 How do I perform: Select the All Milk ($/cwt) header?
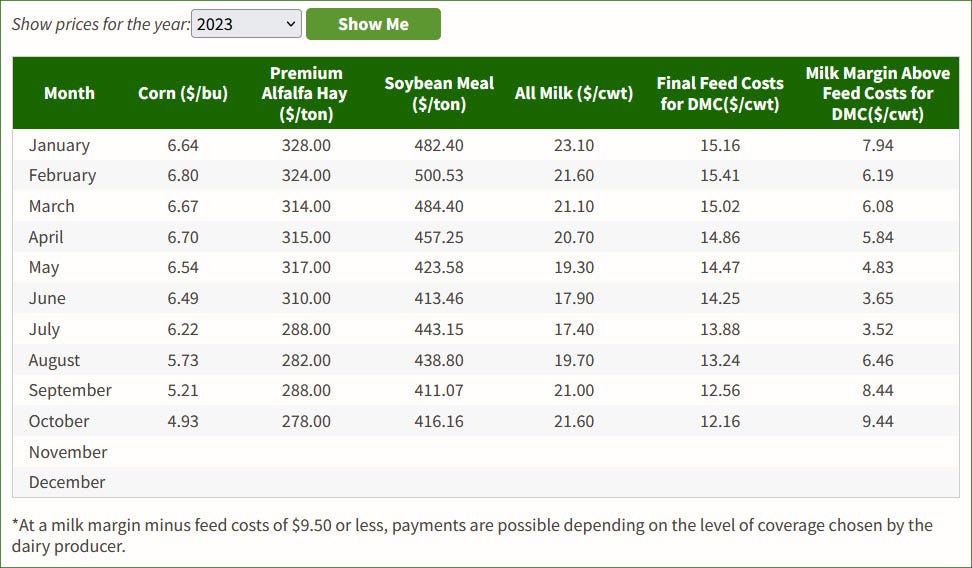[574, 93]
